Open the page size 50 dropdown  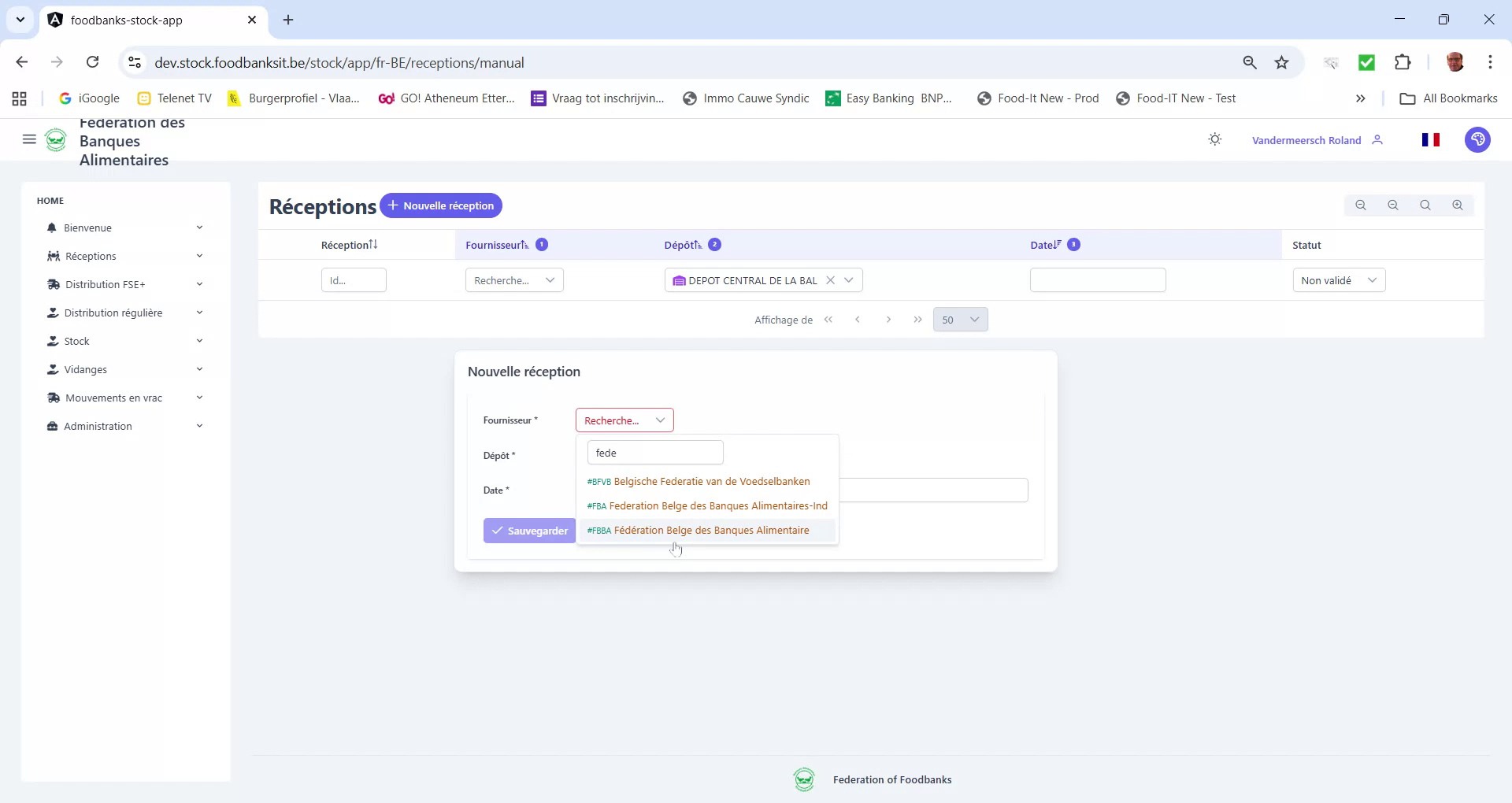pos(960,320)
